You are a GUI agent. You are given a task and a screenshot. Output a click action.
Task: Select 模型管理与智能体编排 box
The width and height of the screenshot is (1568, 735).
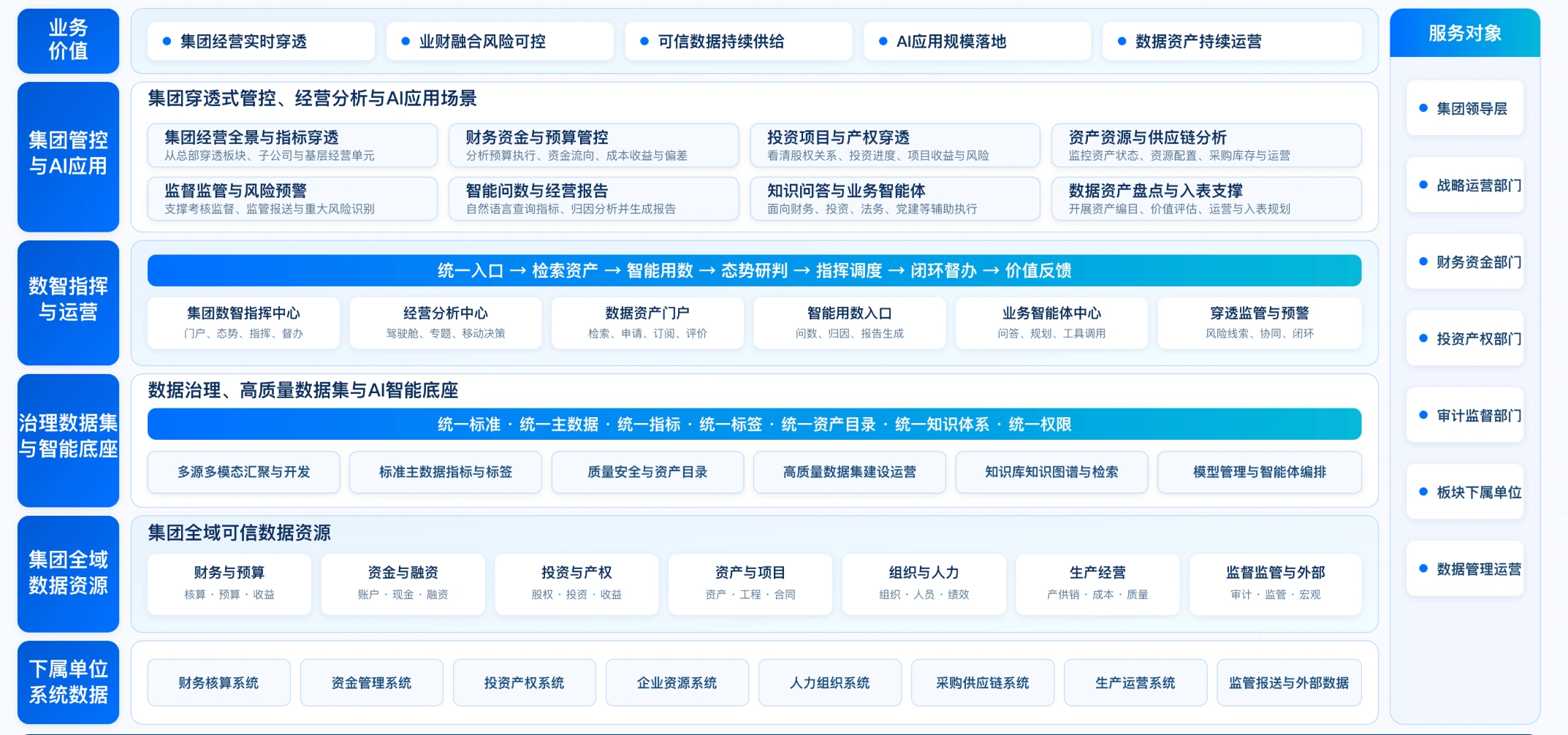(1260, 472)
